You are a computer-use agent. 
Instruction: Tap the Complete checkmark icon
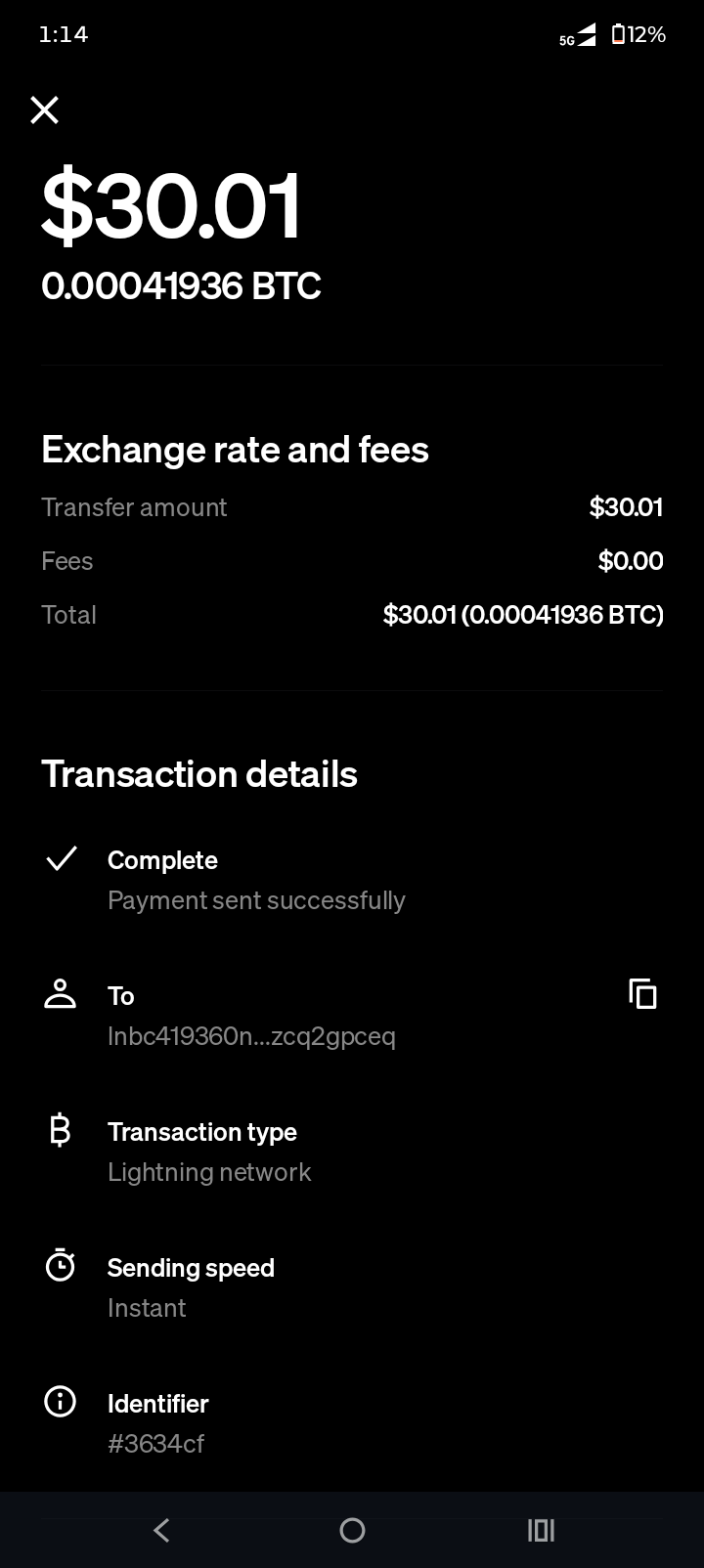[61, 859]
